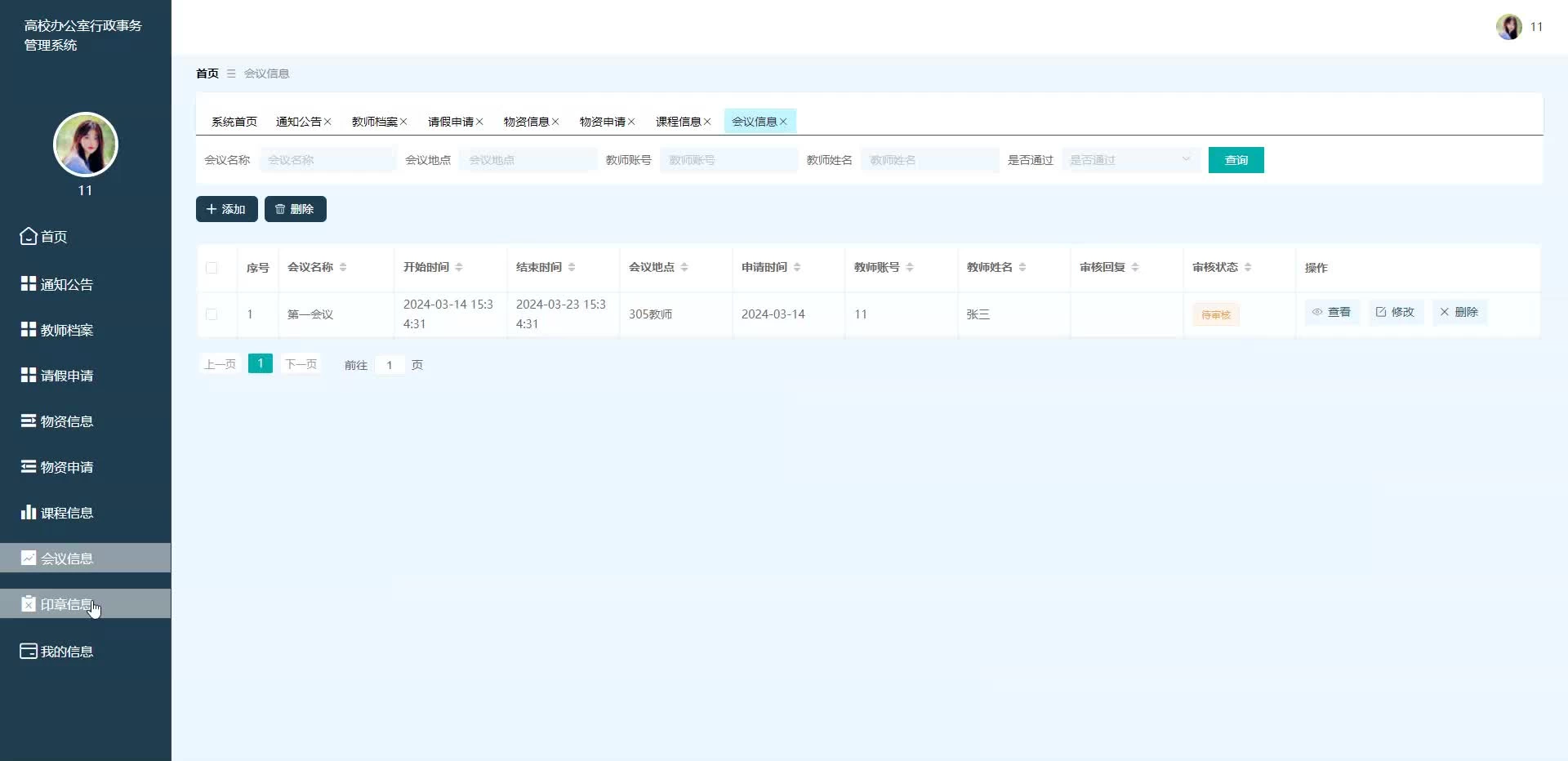This screenshot has height=761, width=1568.
Task: View the 第一会议 record with 查看
Action: tap(1331, 312)
